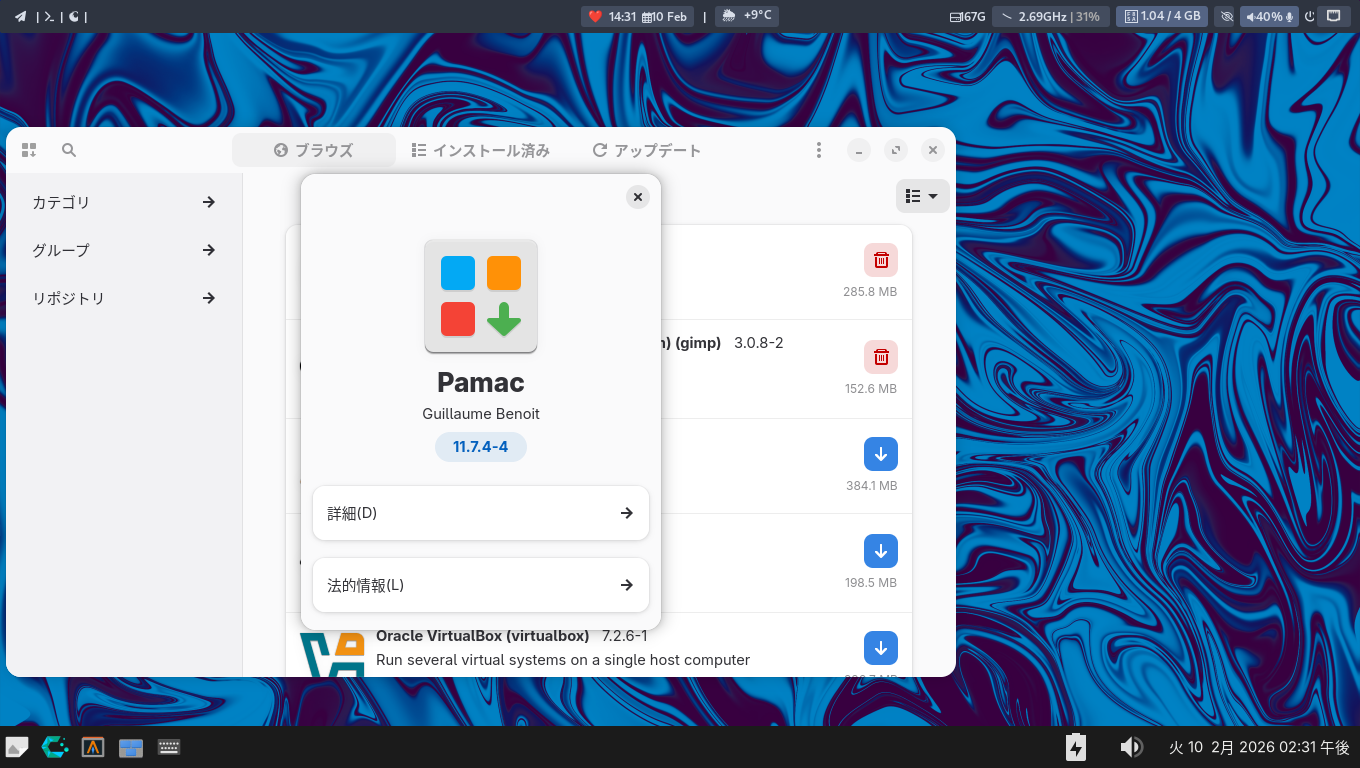This screenshot has width=1360, height=768.
Task: Open the white image icon in taskbar
Action: click(17, 747)
